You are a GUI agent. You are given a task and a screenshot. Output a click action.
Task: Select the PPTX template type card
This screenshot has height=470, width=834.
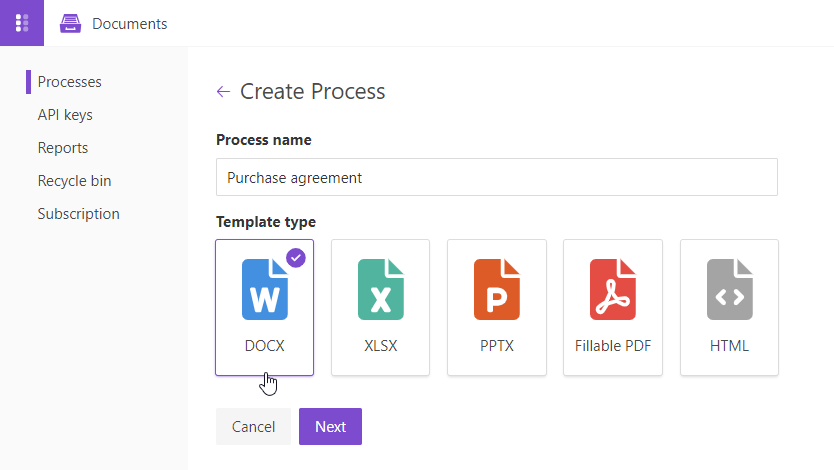497,307
